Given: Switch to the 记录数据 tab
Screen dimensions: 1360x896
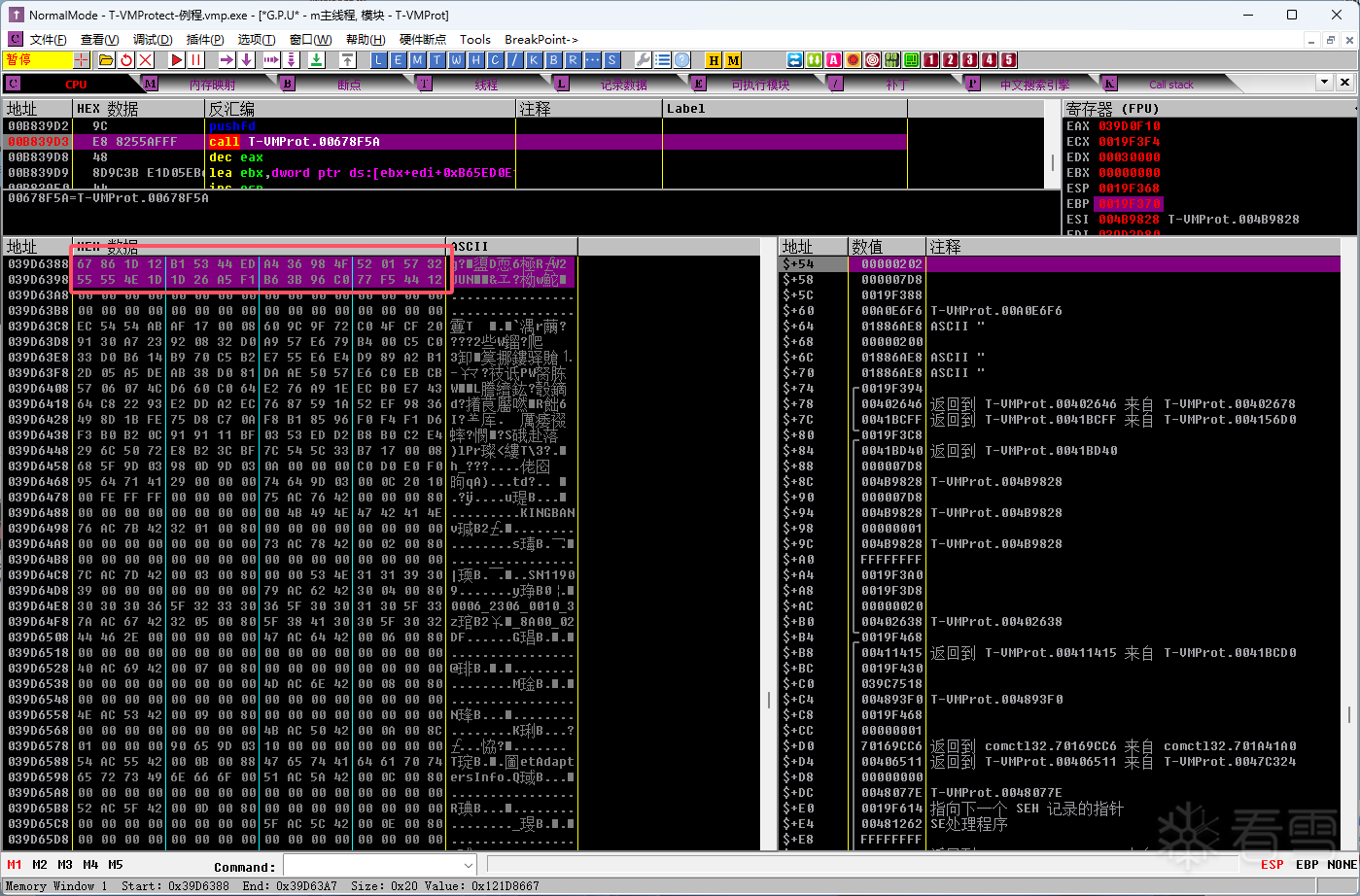Looking at the screenshot, I should (623, 85).
